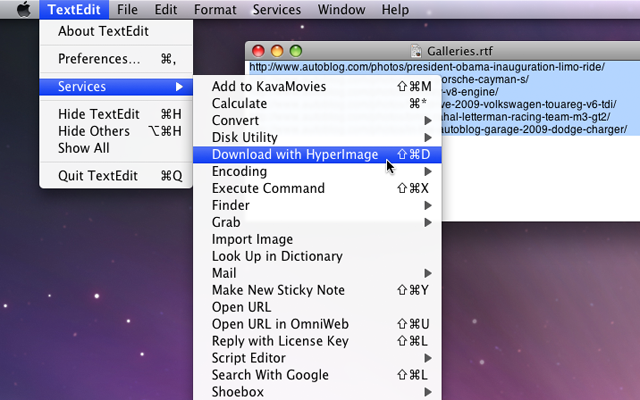Open the Apple menu icon
Screen dimensions: 640x400
coord(23,10)
